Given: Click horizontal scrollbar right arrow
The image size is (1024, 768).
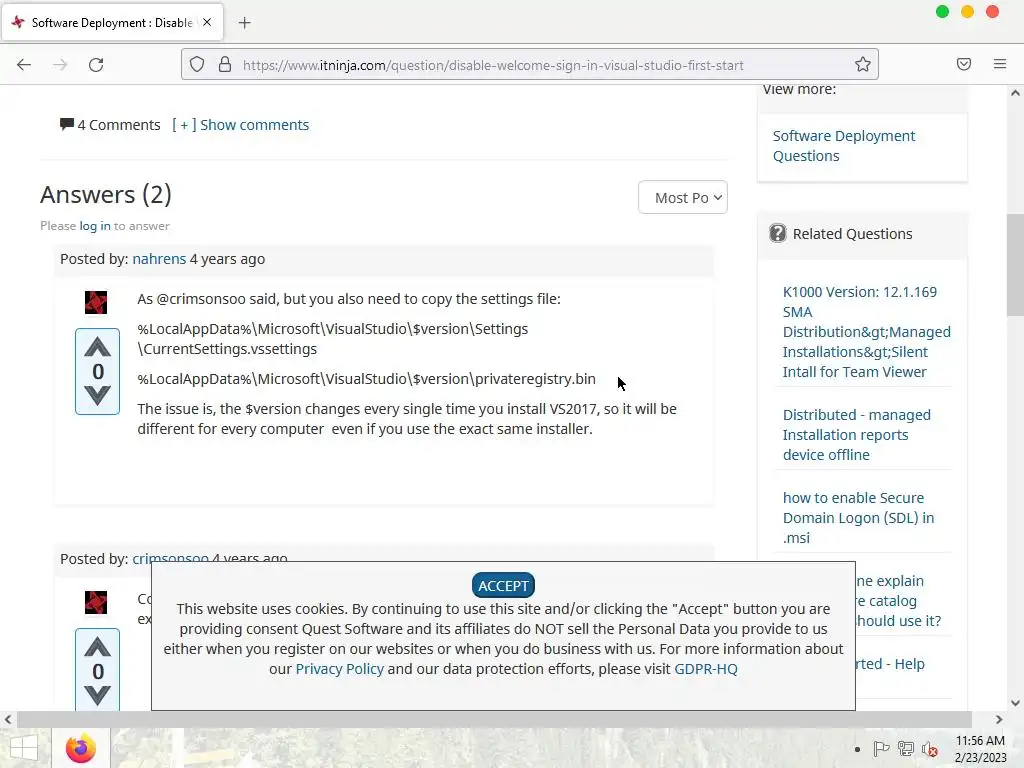Looking at the screenshot, I should pos(999,720).
